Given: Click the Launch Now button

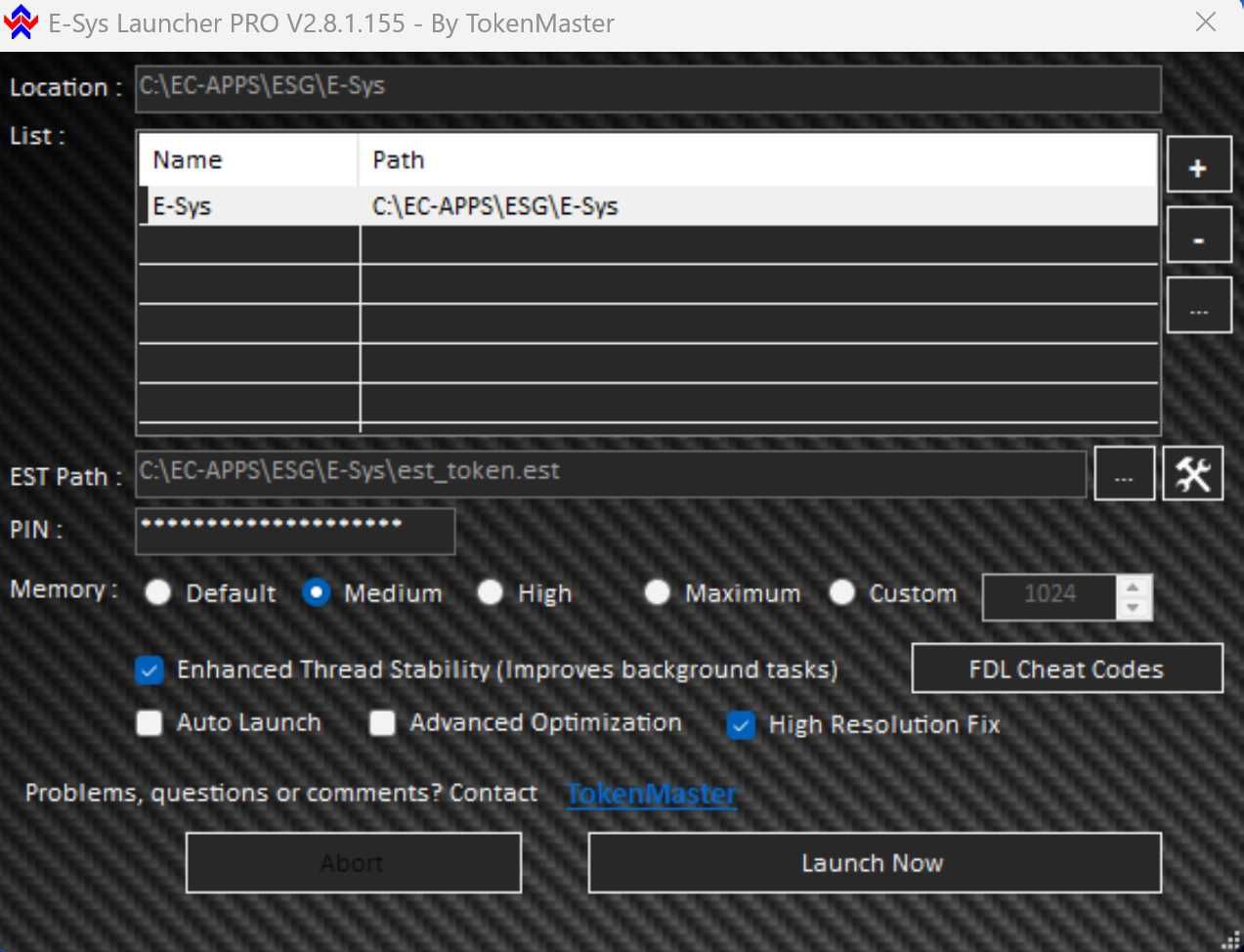Looking at the screenshot, I should (874, 863).
